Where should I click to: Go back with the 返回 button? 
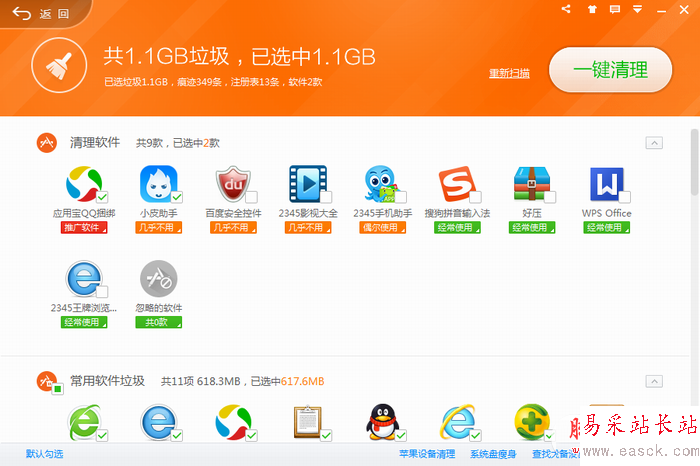pos(41,14)
